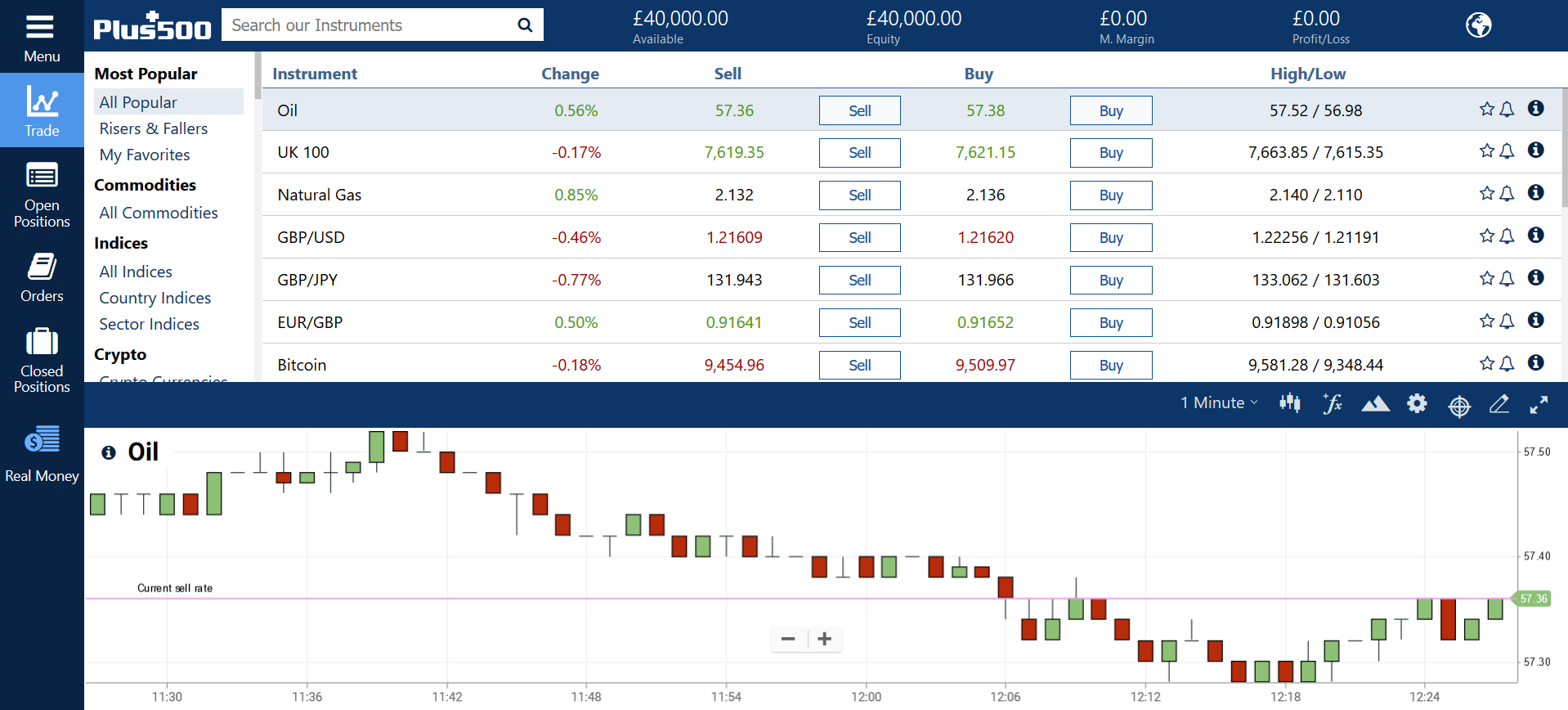Image resolution: width=1568 pixels, height=710 pixels.
Task: Open info icon for Oil row
Action: tap(1536, 108)
